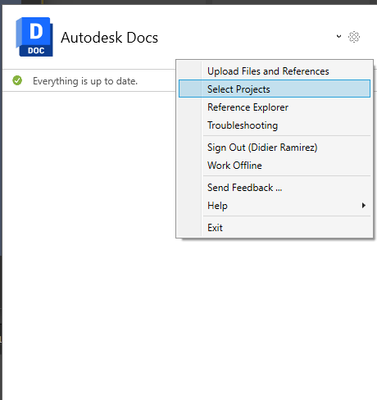
Task: Choose Work Offline option
Action: [274, 165]
